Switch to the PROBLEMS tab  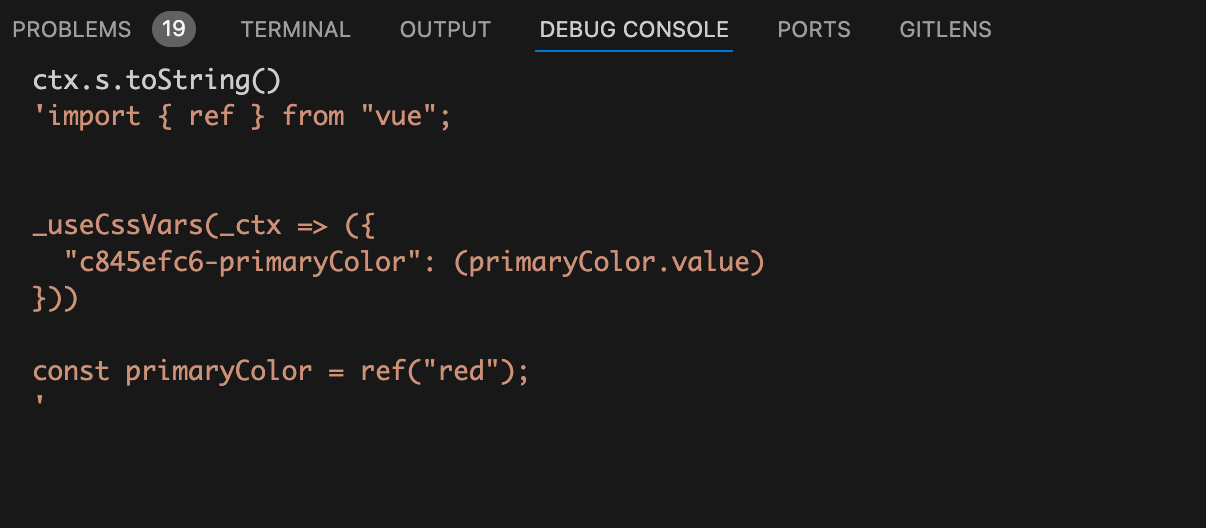click(x=71, y=30)
